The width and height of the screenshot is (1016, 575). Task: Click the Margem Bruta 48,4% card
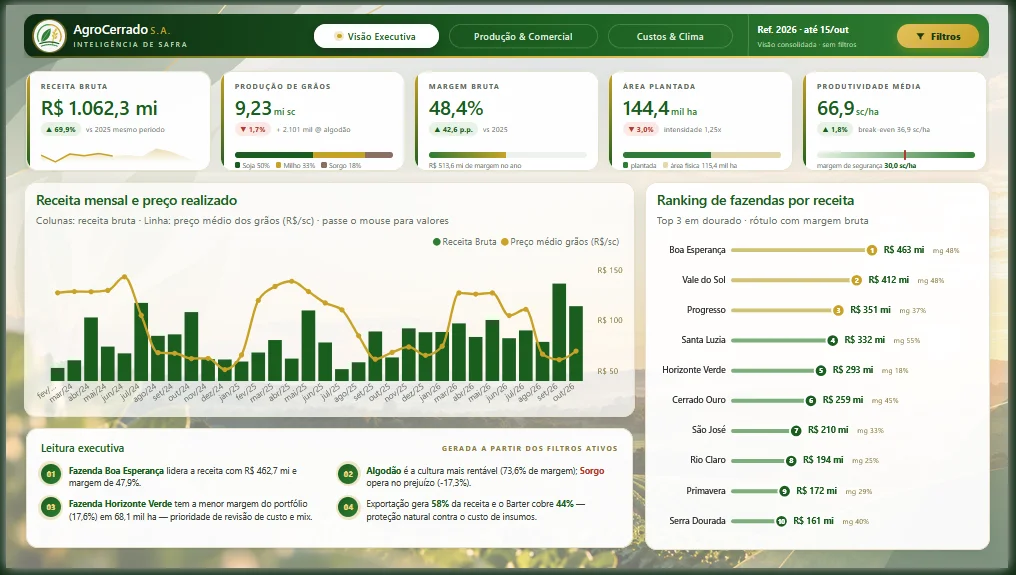click(x=507, y=121)
